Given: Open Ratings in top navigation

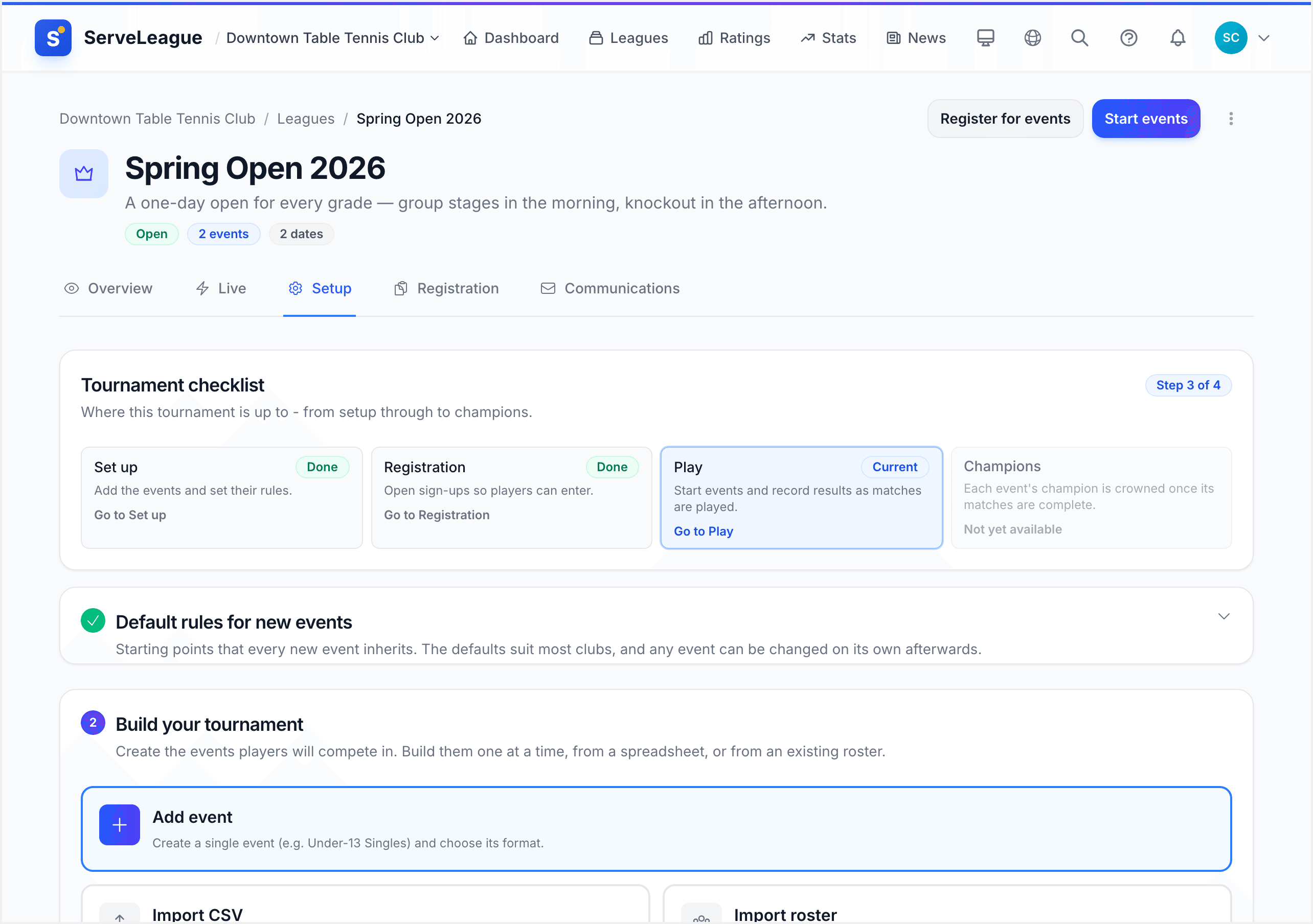Looking at the screenshot, I should coord(734,38).
